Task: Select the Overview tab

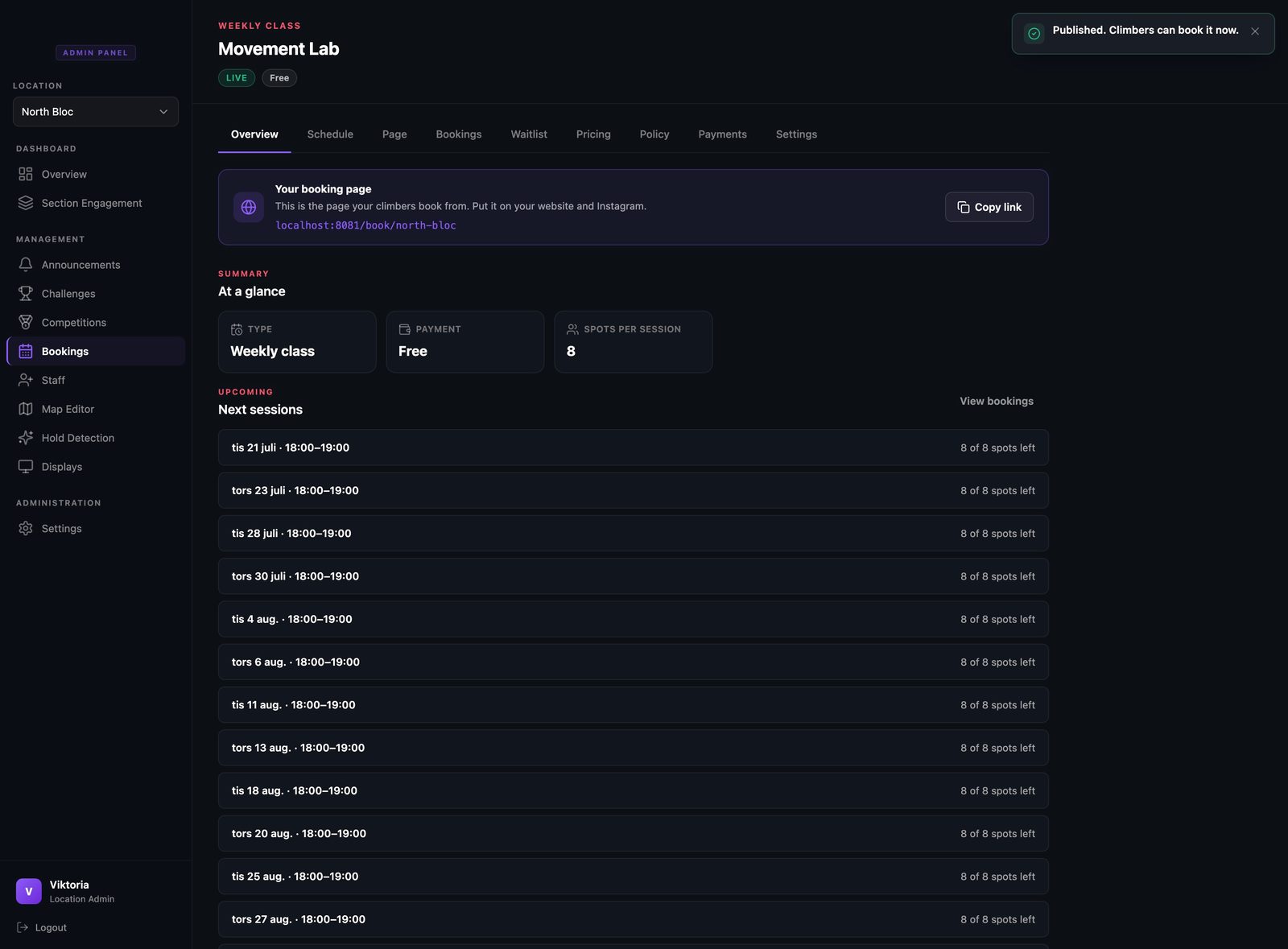Action: point(254,134)
